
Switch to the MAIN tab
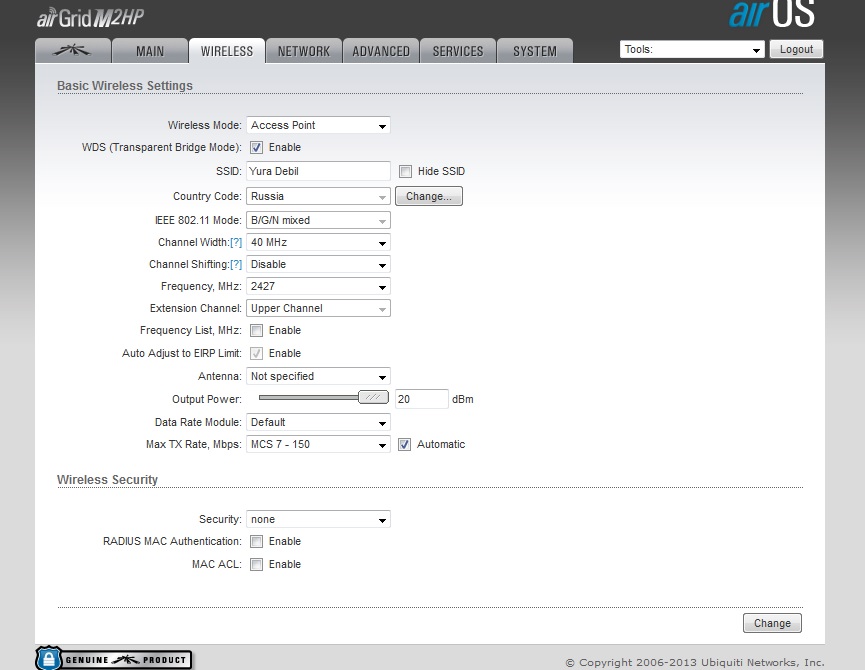tap(150, 51)
